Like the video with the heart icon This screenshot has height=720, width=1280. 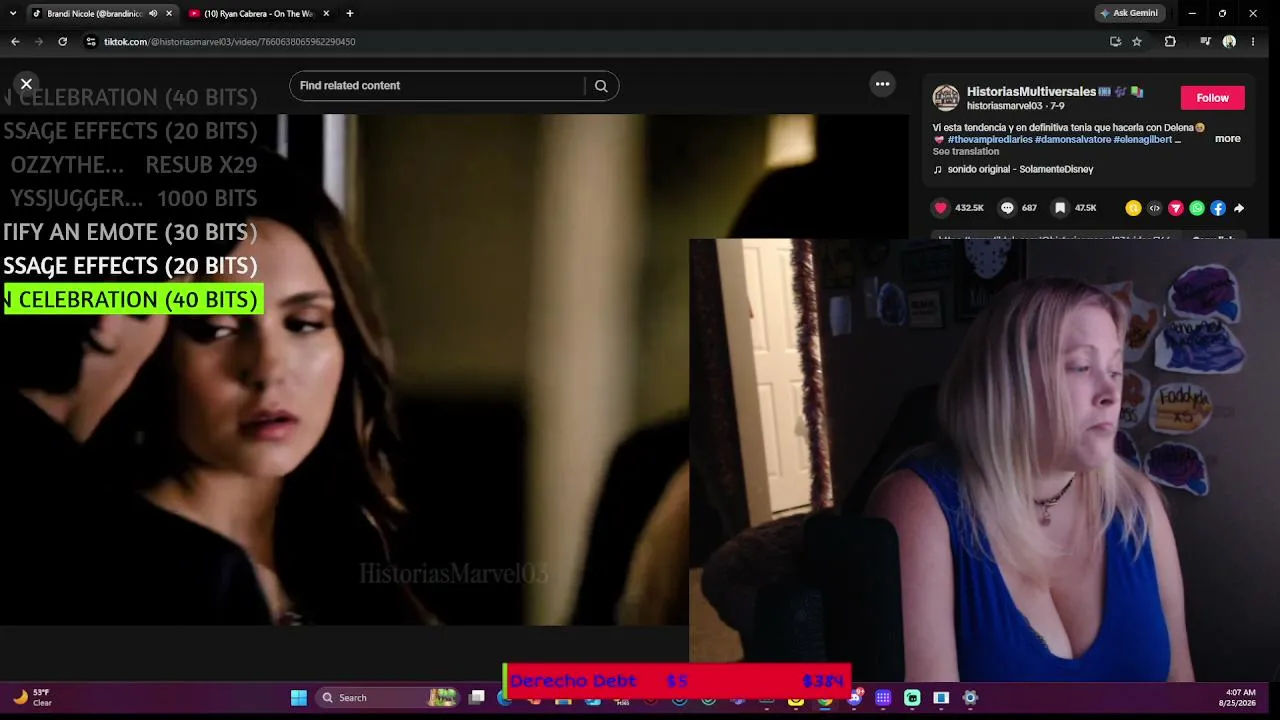[940, 208]
